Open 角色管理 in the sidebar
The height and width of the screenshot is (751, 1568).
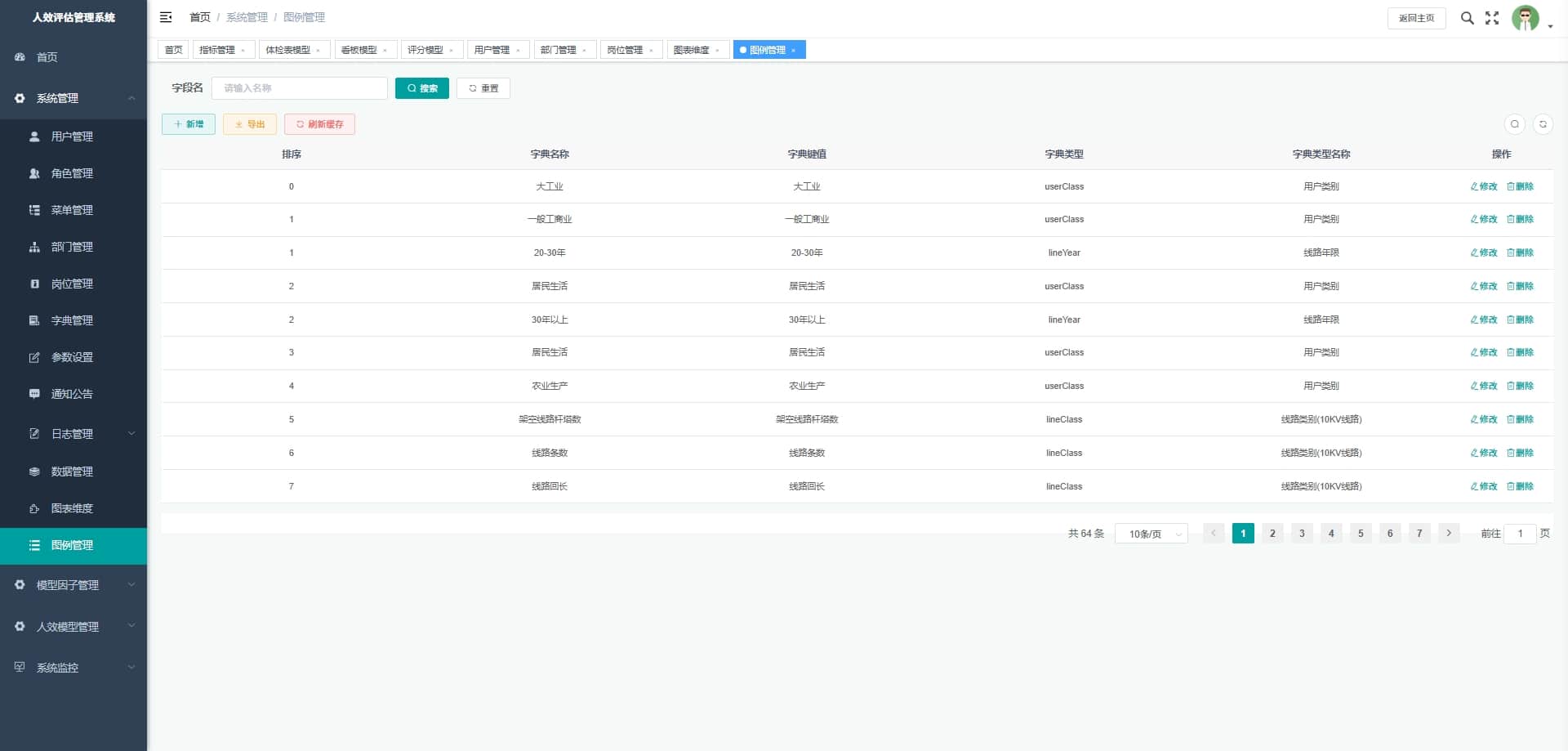(x=73, y=173)
